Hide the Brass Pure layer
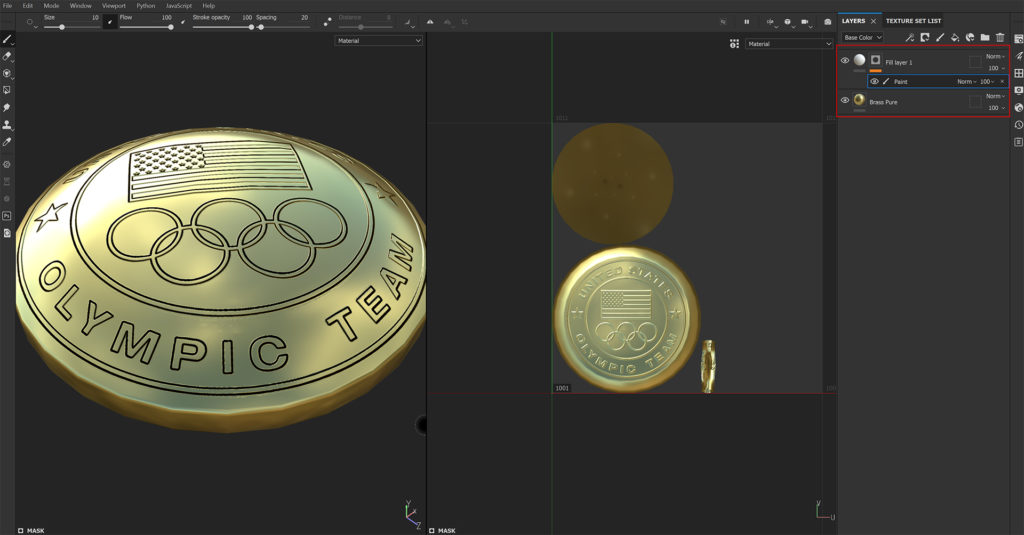Viewport: 1024px width, 535px height. pyautogui.click(x=844, y=100)
